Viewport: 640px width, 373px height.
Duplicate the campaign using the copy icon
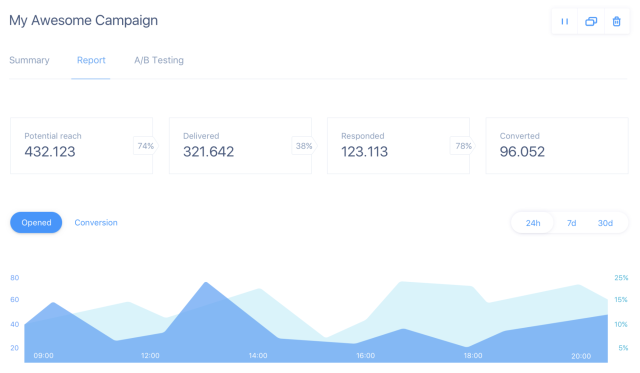[591, 21]
